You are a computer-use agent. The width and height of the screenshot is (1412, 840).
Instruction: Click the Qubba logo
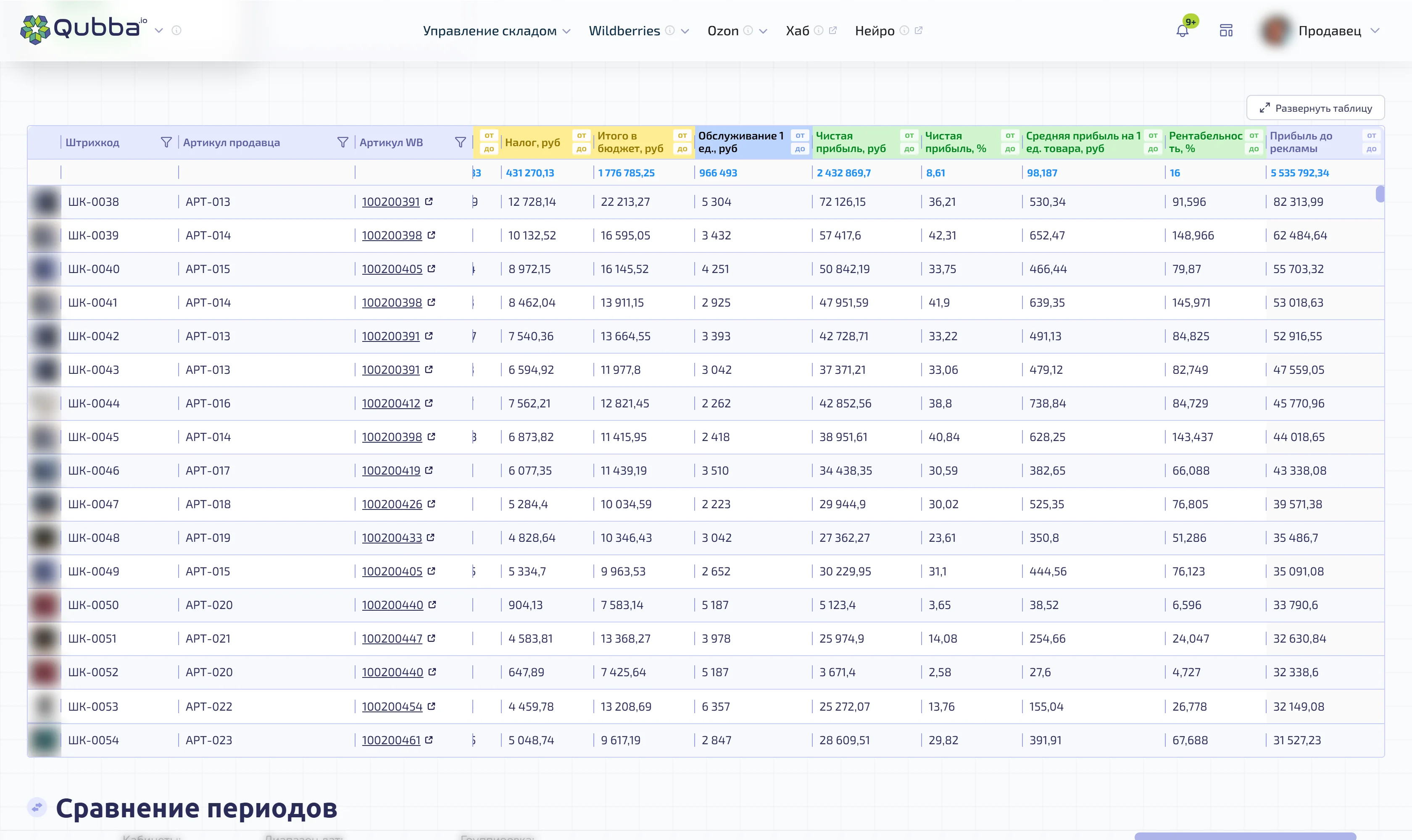pyautogui.click(x=83, y=29)
